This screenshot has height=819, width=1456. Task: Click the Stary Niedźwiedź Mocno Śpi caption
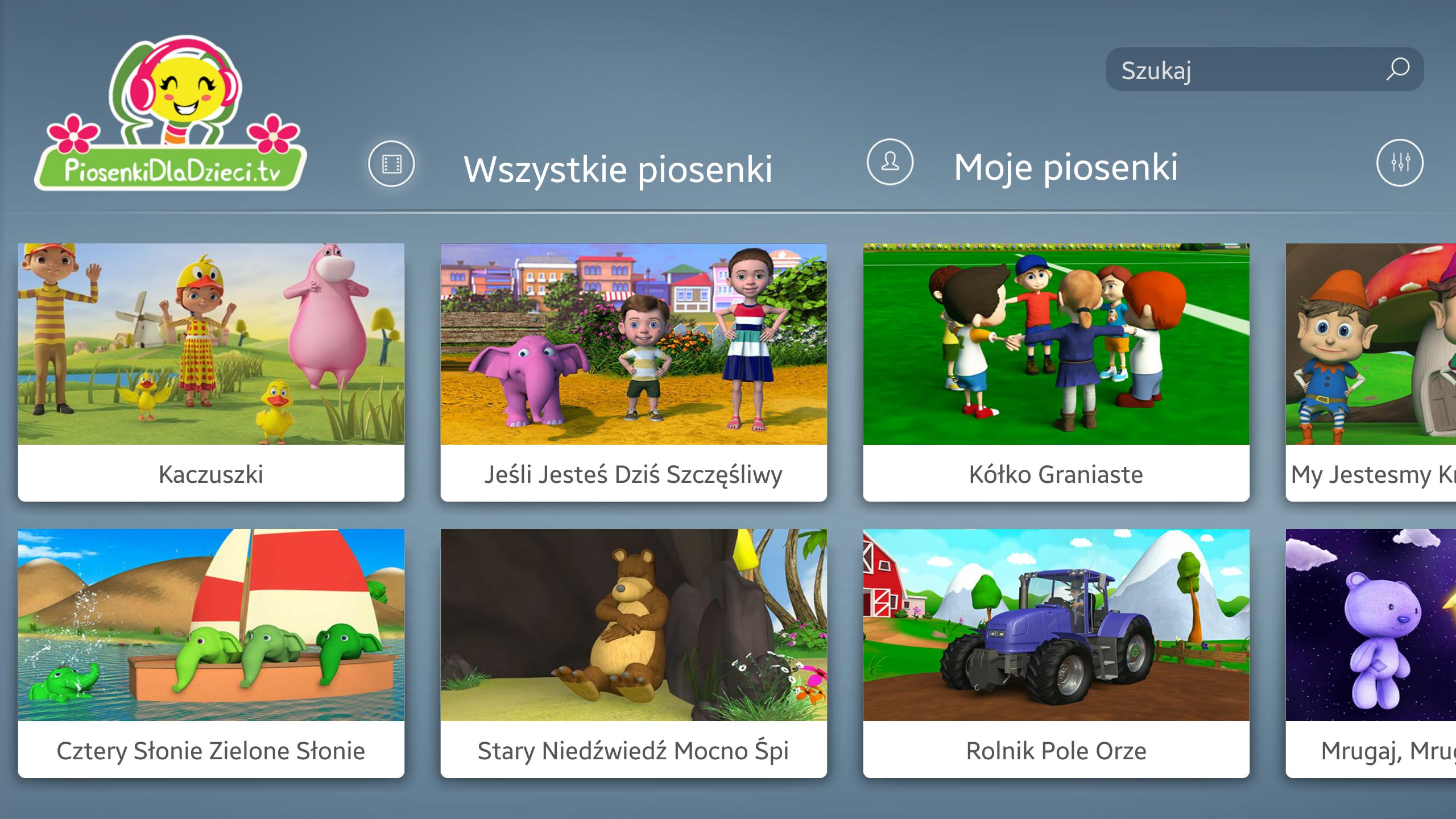[x=634, y=751]
